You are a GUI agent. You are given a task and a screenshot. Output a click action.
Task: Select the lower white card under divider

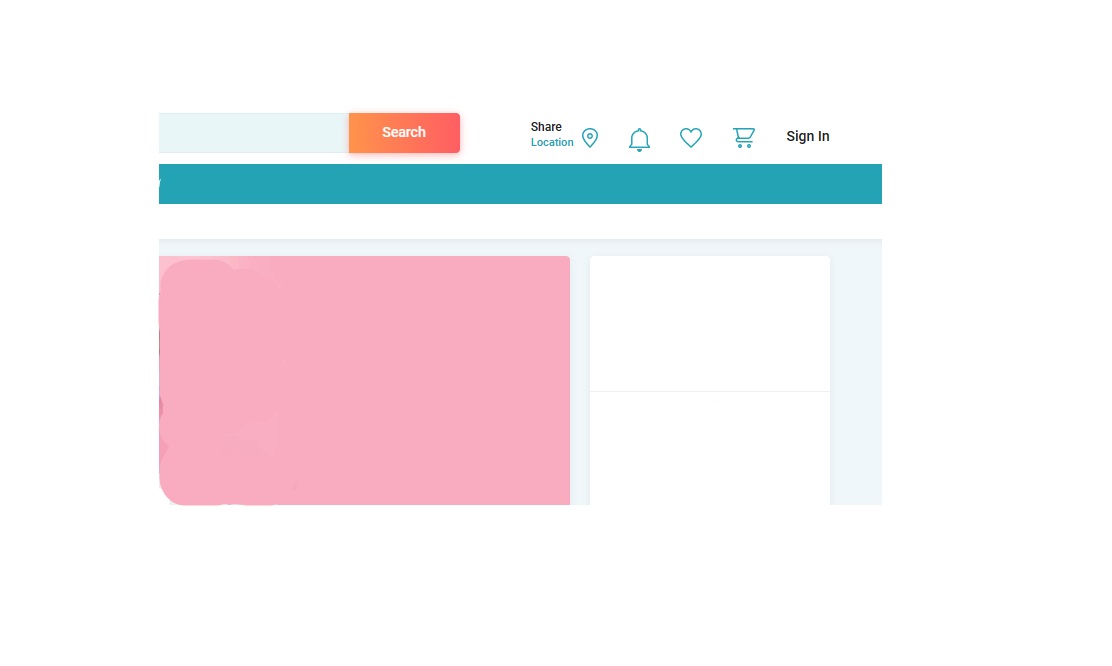pyautogui.click(x=709, y=448)
